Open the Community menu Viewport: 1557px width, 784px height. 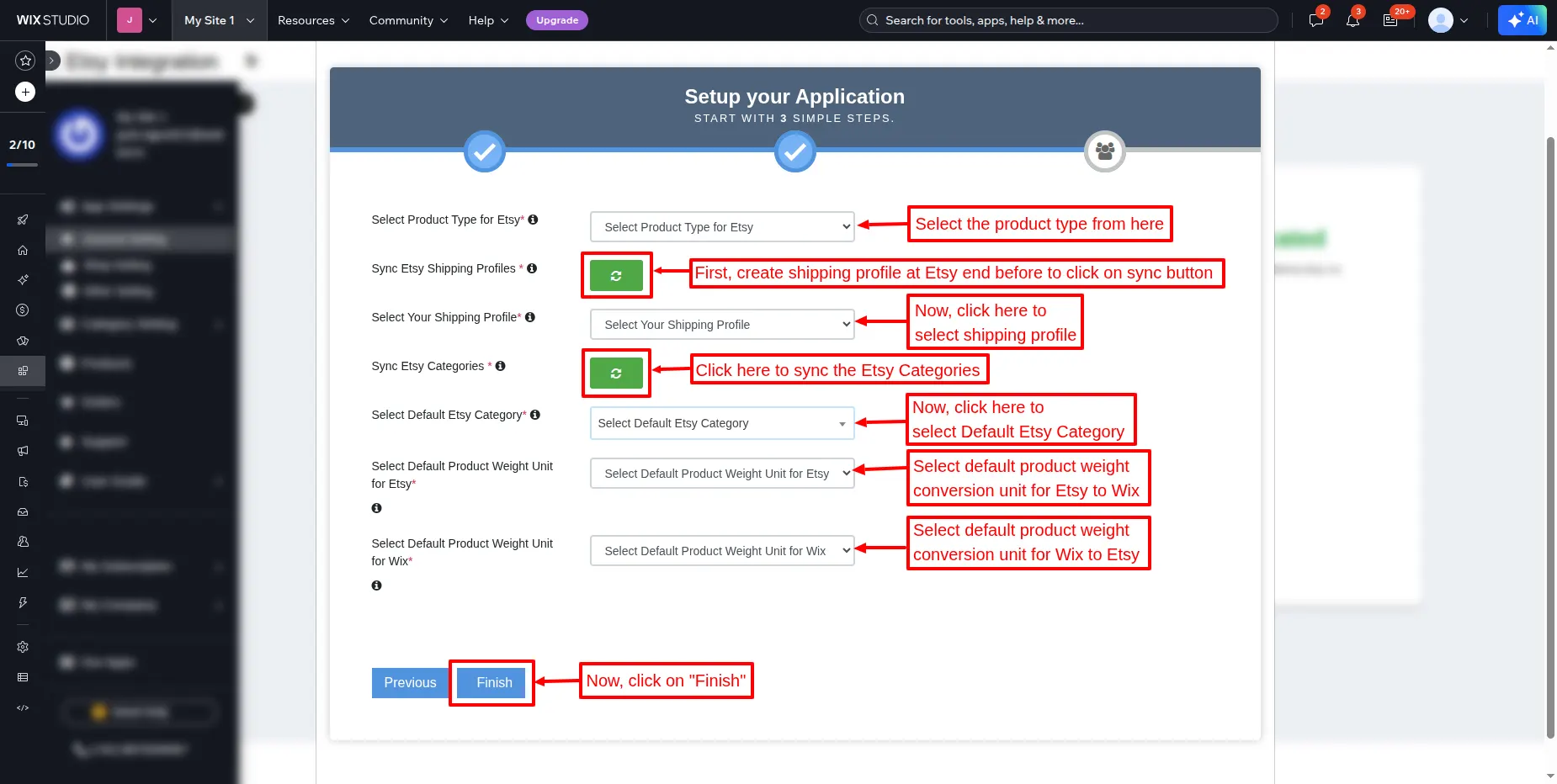[x=408, y=20]
